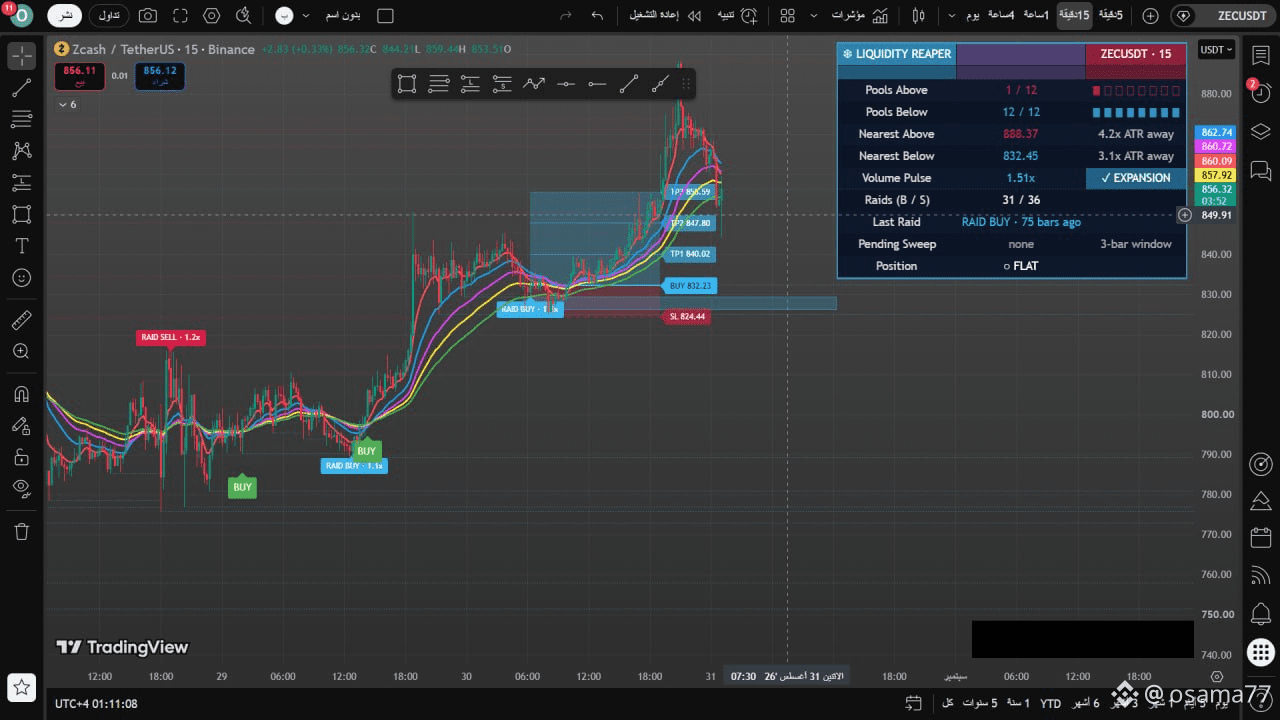Create an alert with the تنبيه button

tap(736, 16)
